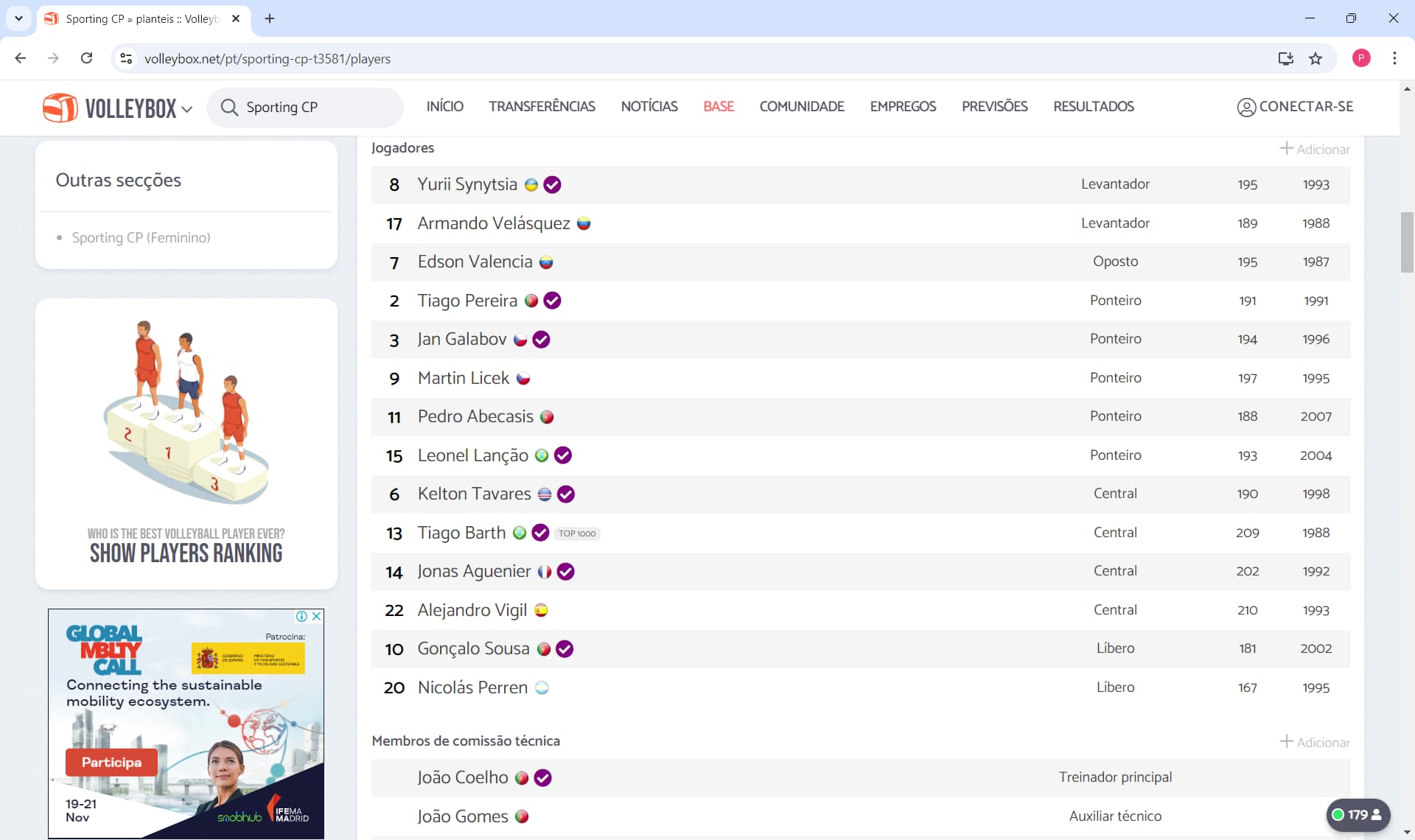Click Jan Galabov's verified badge
1415x840 pixels.
tap(542, 340)
